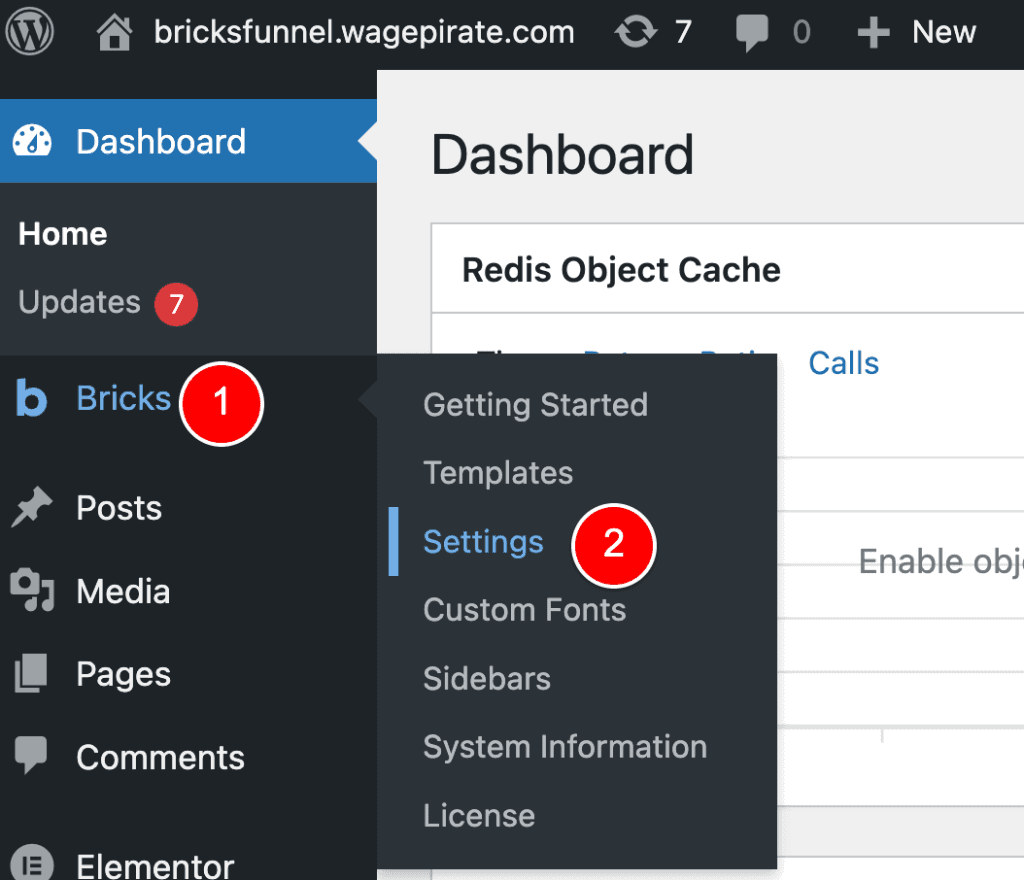Click the Media library icon

[x=32, y=590]
